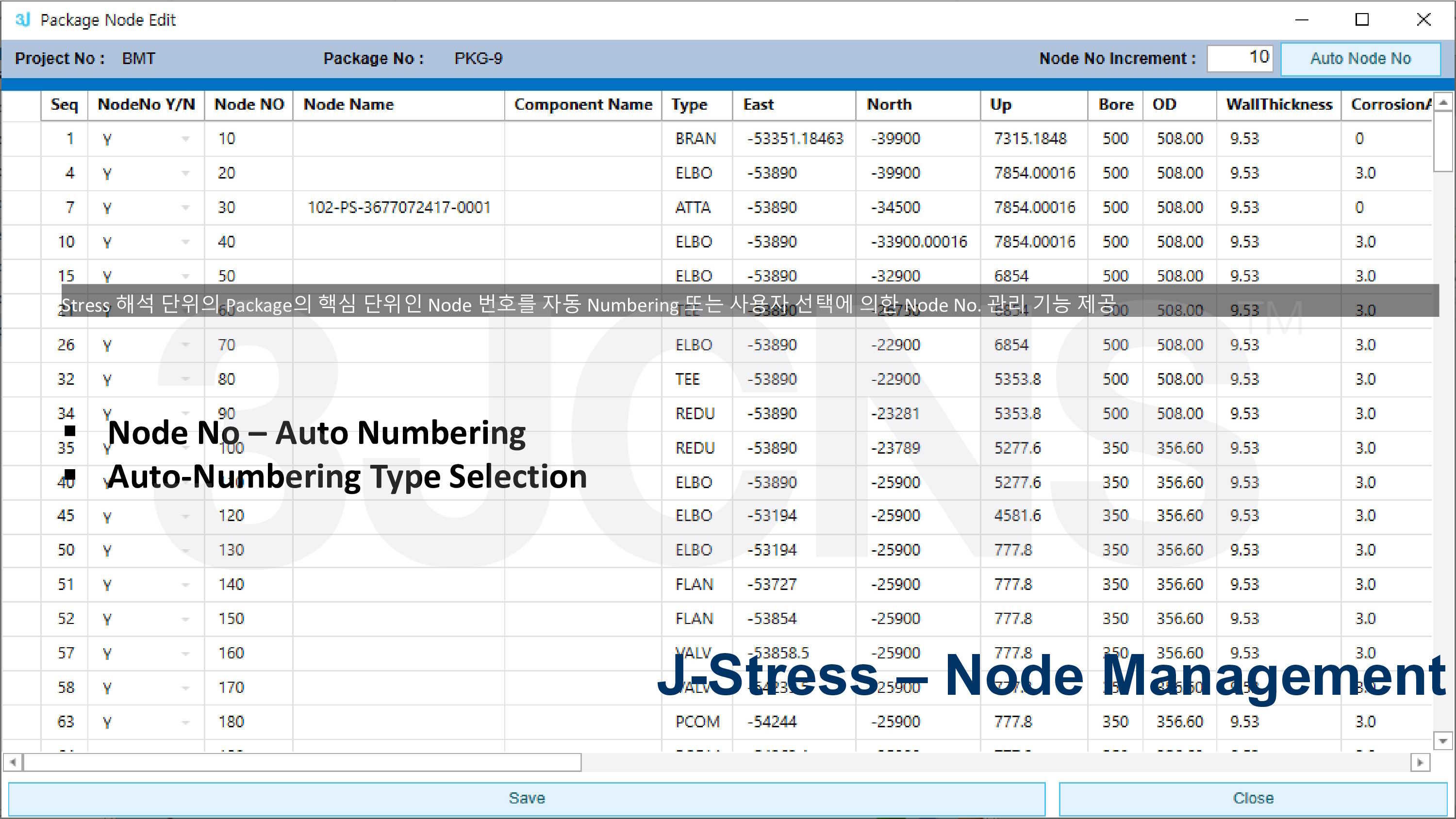Click horizontal scrollbar right arrow

1421,763
